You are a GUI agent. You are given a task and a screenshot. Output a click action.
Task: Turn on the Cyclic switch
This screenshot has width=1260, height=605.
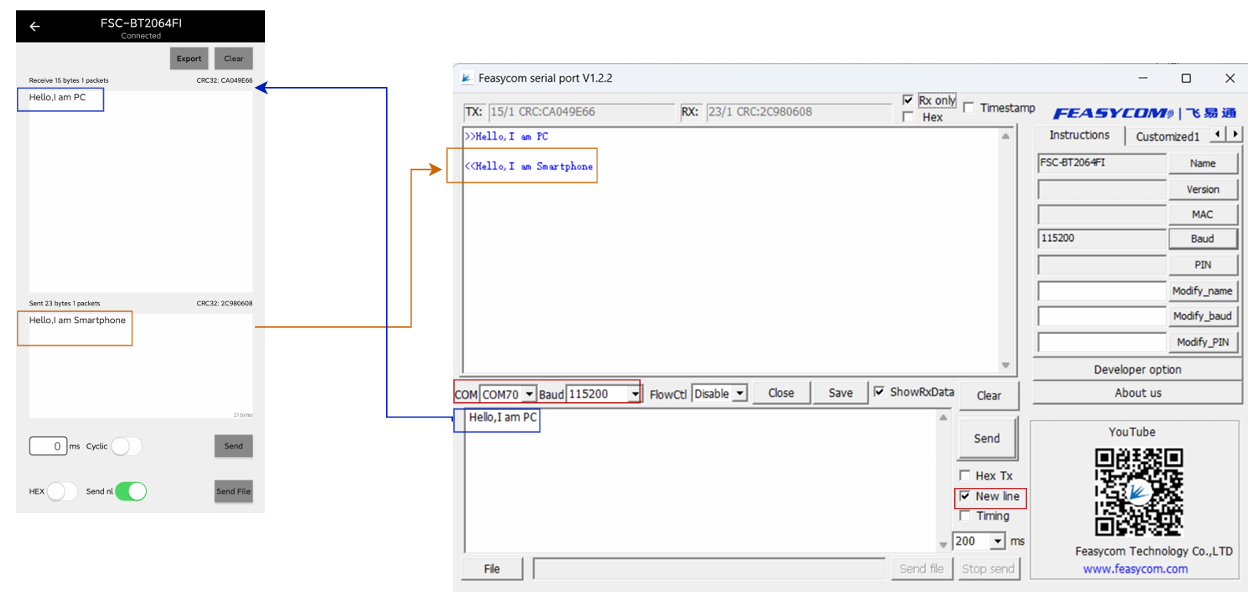point(126,446)
